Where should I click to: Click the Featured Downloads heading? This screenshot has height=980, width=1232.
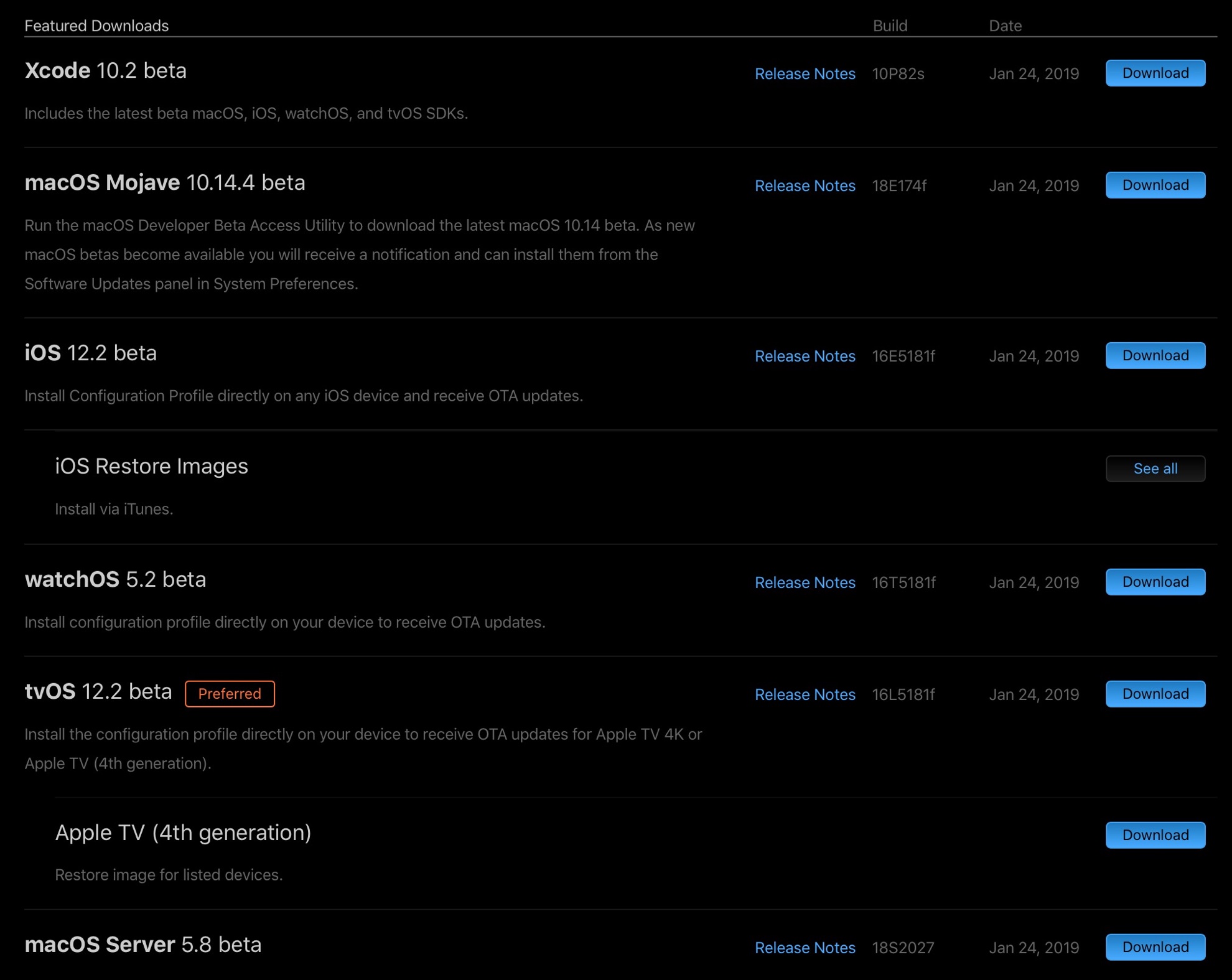pos(96,26)
